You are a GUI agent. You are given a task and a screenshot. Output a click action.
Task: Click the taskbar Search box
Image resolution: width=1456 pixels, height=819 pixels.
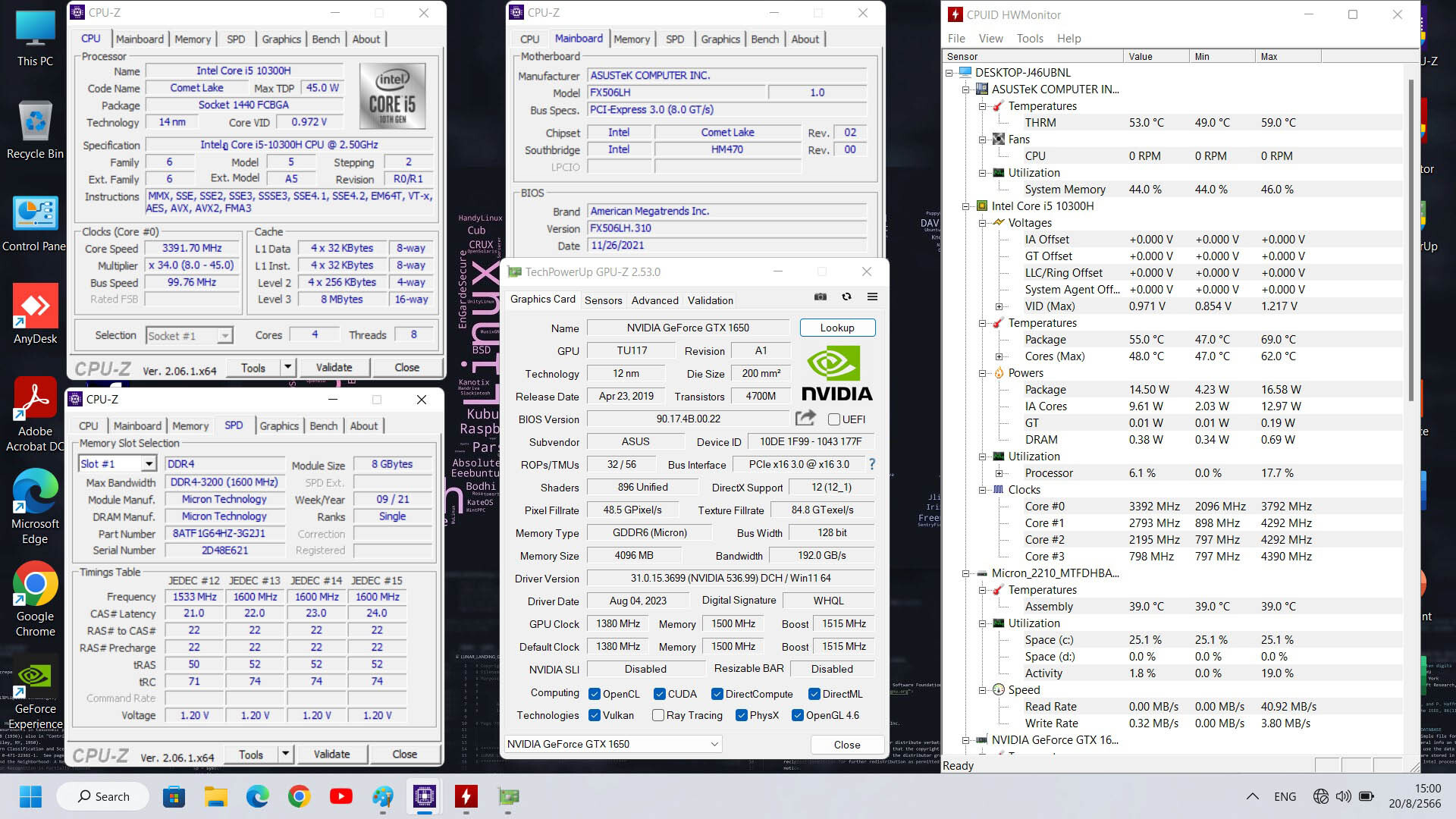tap(103, 796)
